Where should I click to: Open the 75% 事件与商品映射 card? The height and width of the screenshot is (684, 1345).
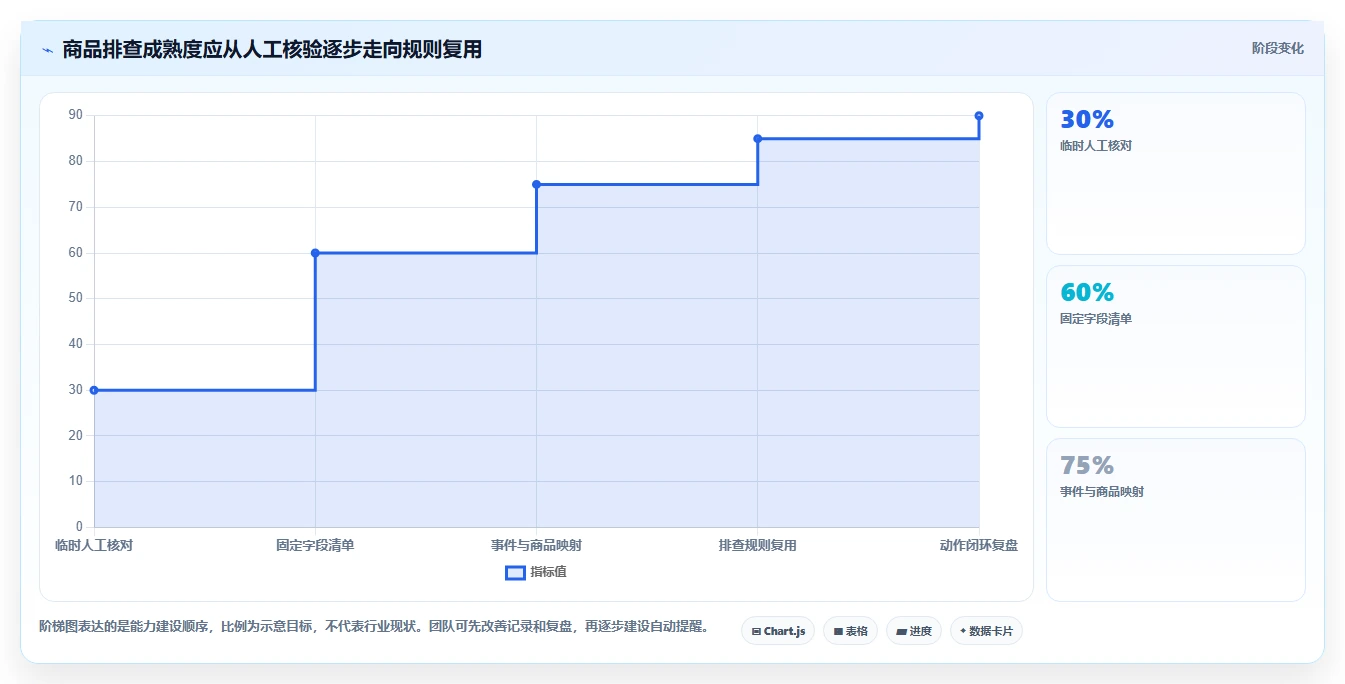coord(1176,520)
